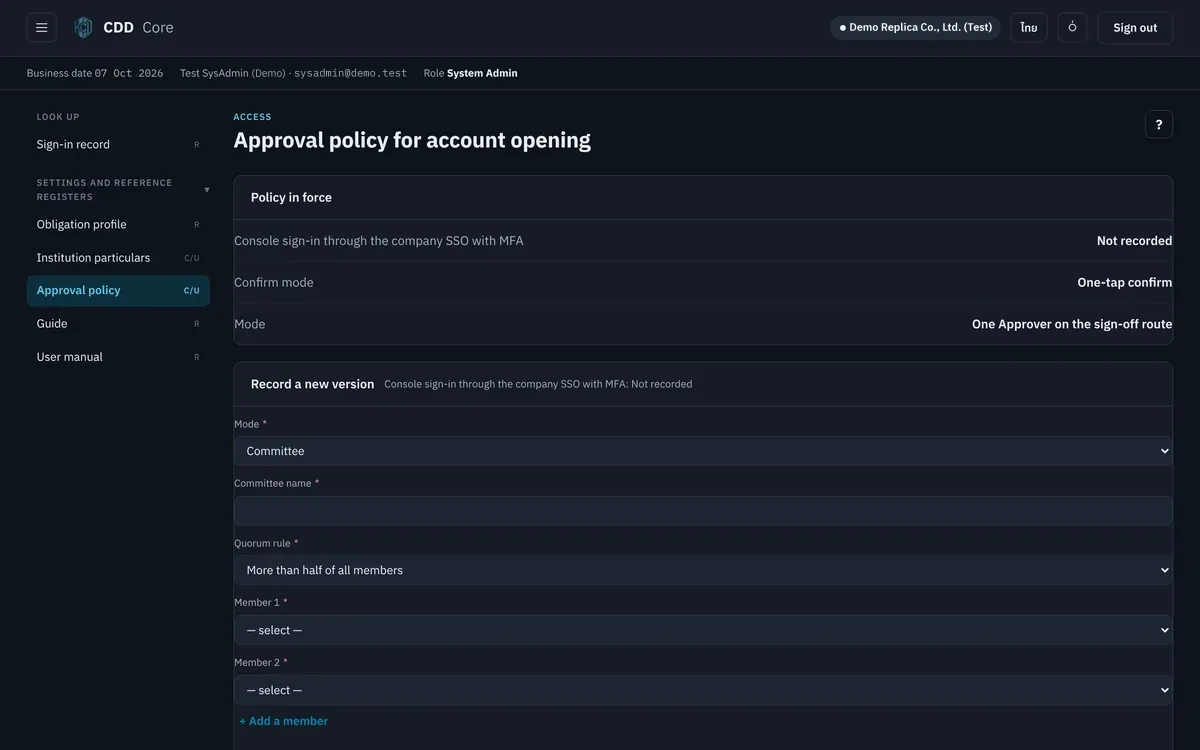This screenshot has width=1200, height=750.
Task: Focus the Committee name input field
Action: (703, 511)
